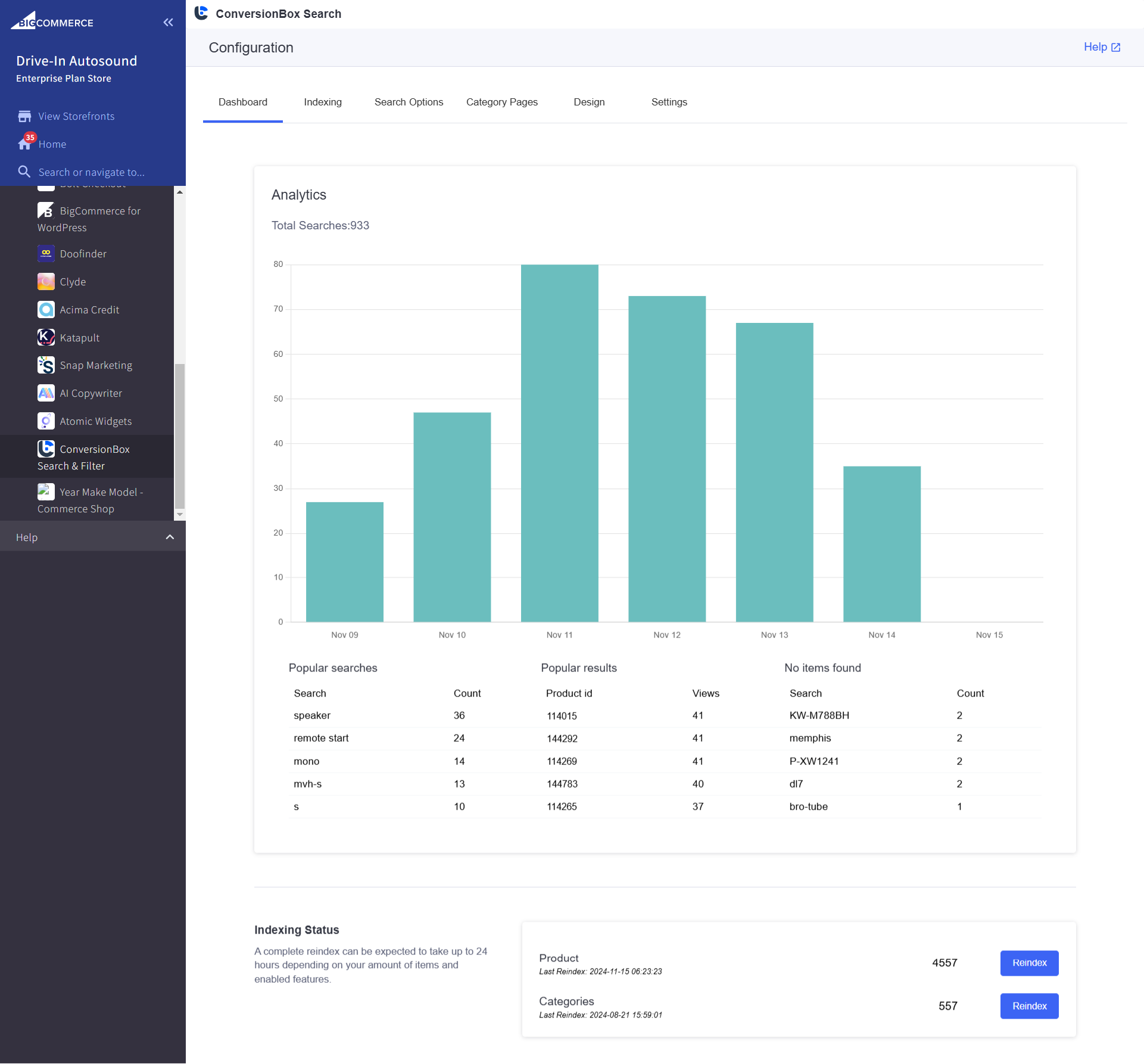
Task: Go to the Category Pages tab
Action: click(x=501, y=102)
